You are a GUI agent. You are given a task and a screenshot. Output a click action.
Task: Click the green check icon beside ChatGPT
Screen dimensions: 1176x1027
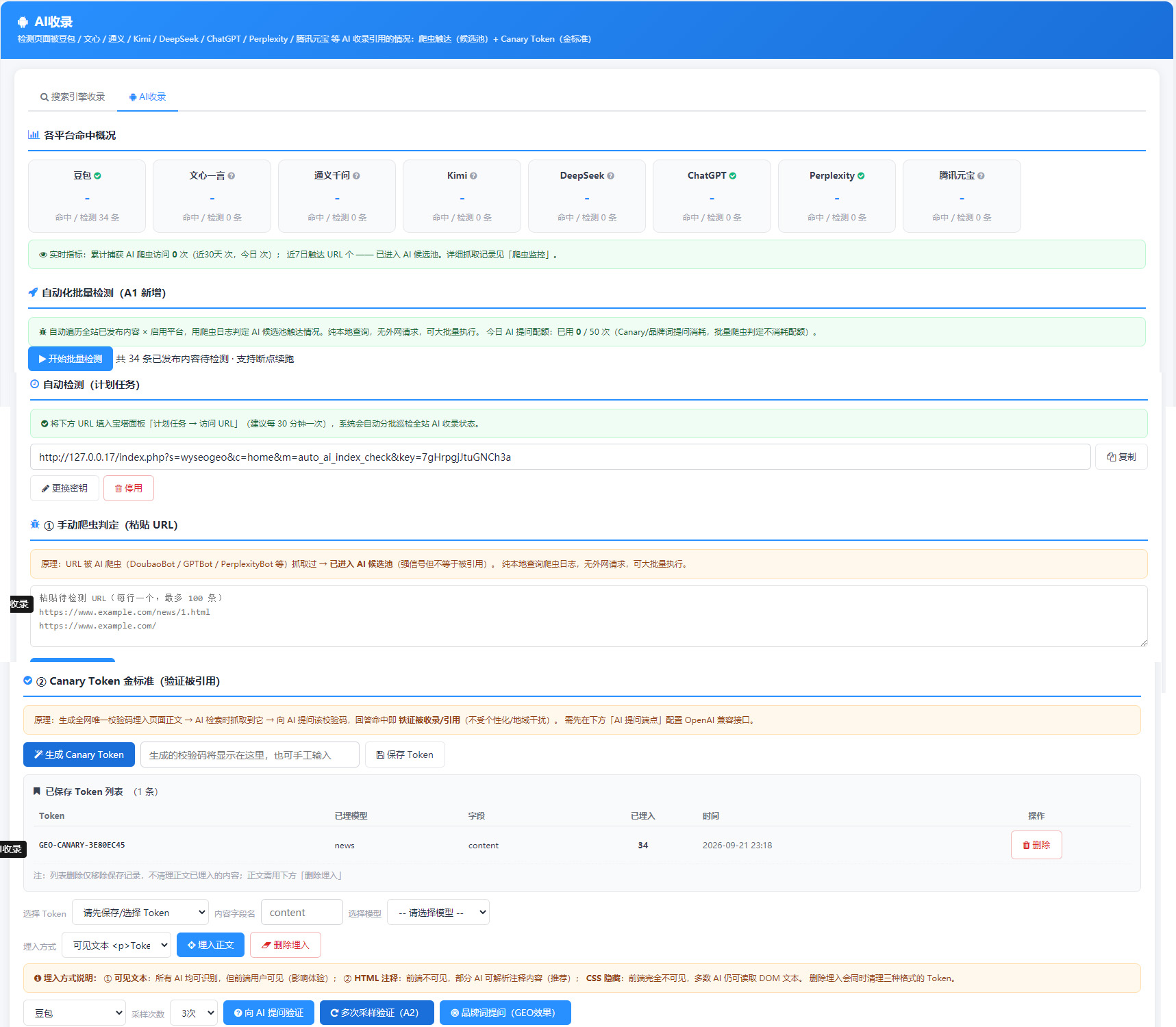click(x=733, y=176)
